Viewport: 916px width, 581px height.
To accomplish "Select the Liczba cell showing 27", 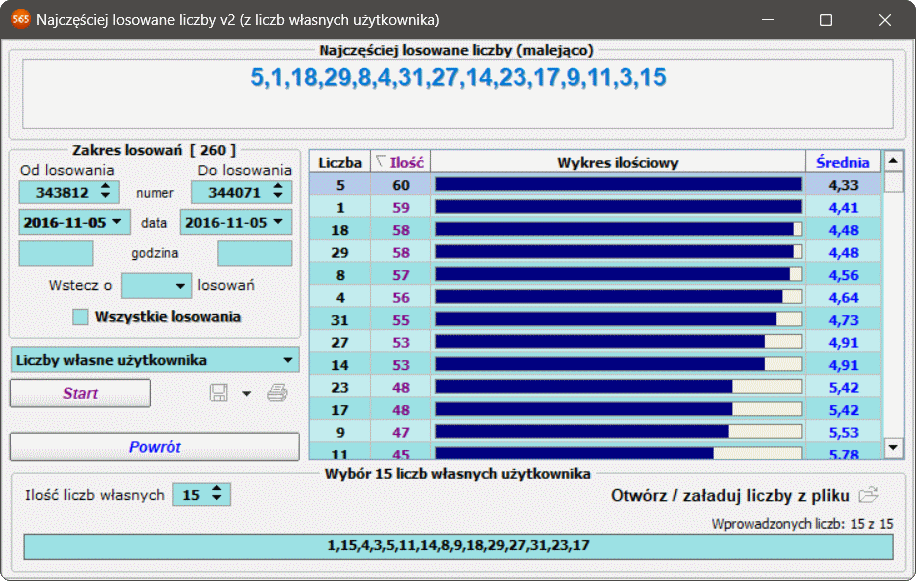I will coord(340,342).
